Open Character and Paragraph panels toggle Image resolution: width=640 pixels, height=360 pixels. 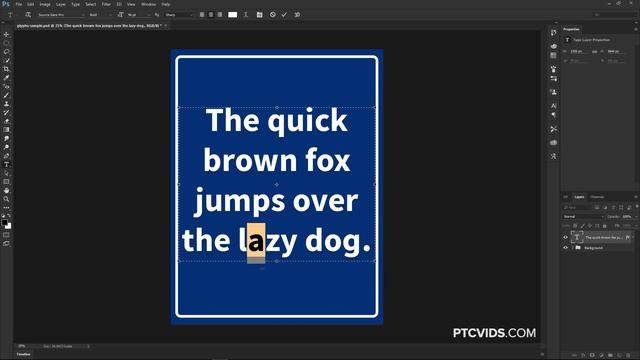tap(260, 15)
